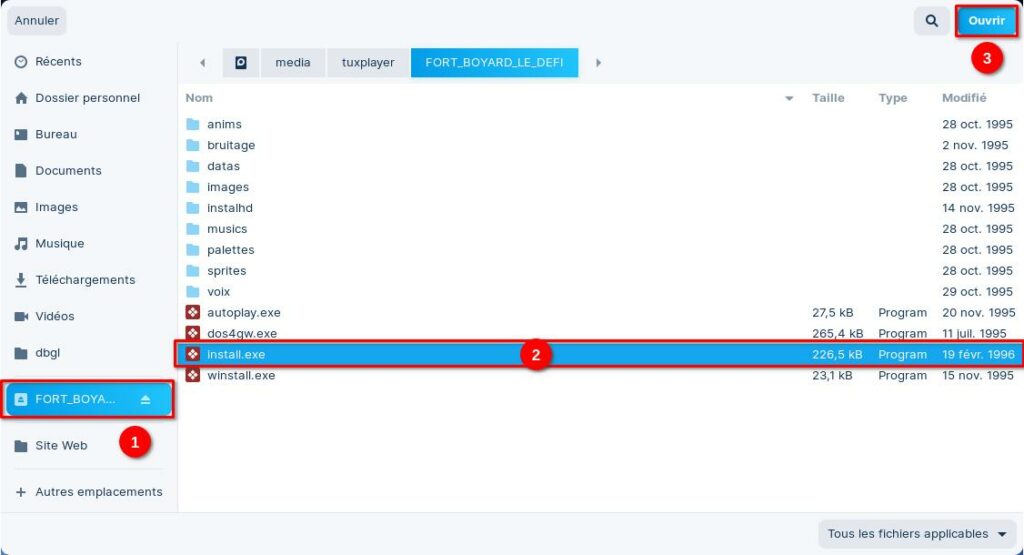Click the sort arrow in the Nom column

click(789, 98)
